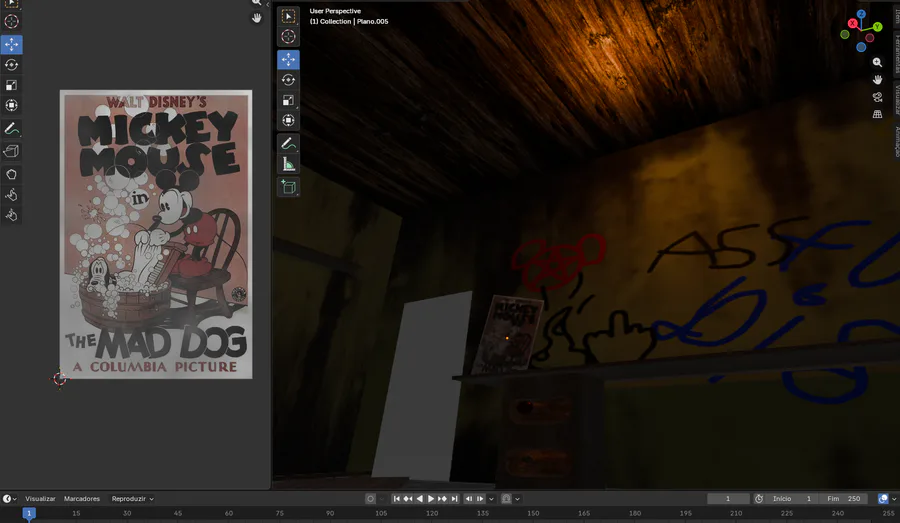Open the Marcadores menu in the timeline
This screenshot has width=900, height=523.
click(82, 499)
